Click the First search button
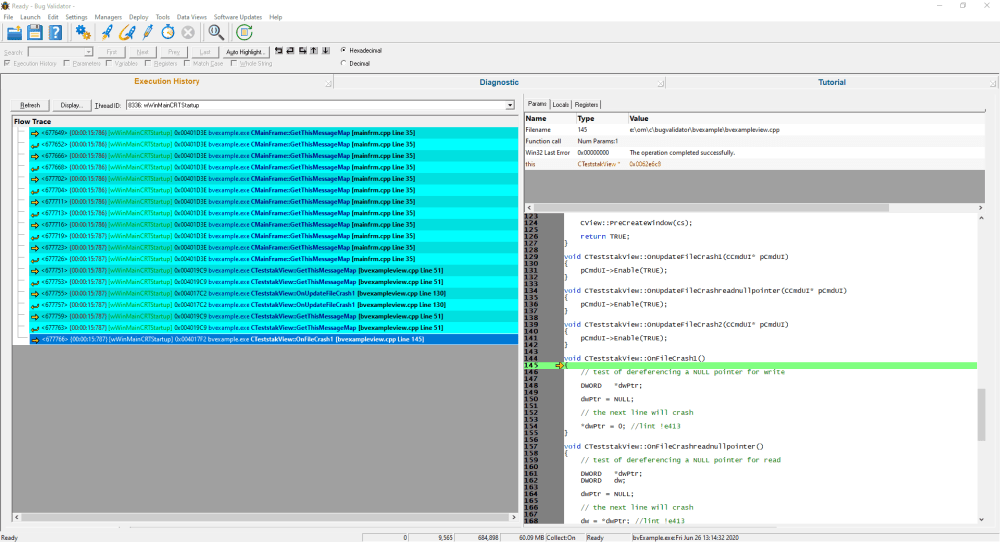The image size is (1000, 542). [x=112, y=52]
